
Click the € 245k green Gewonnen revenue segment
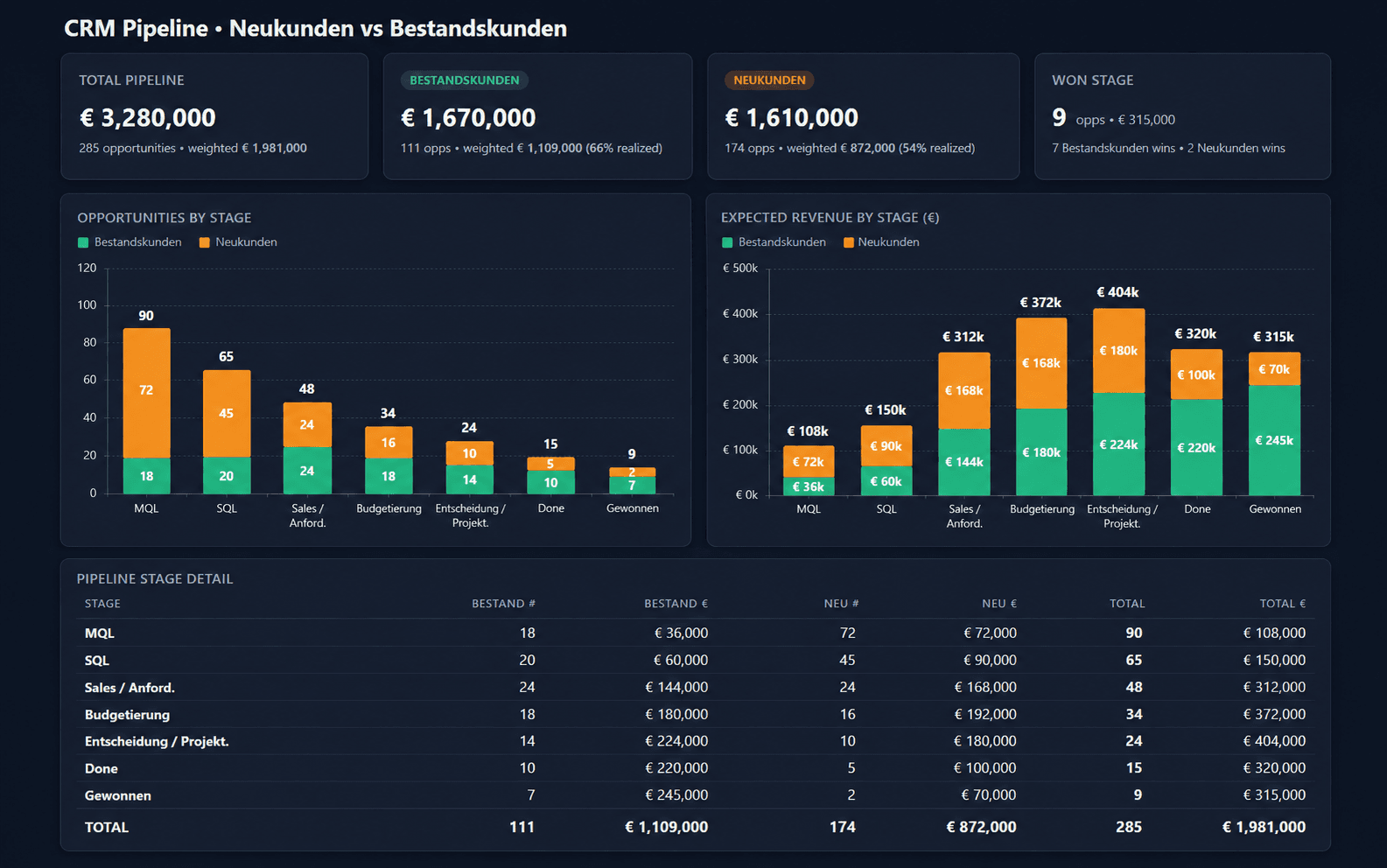click(x=1274, y=440)
